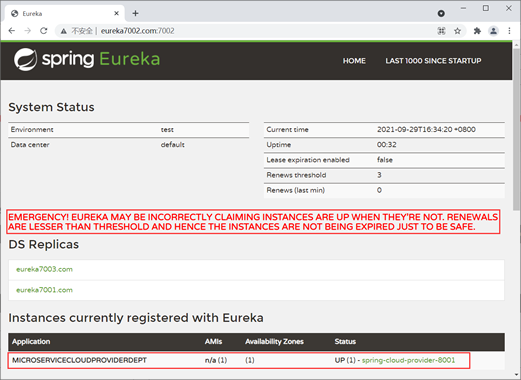Click the Spring leaf logo
This screenshot has height=380, width=521.
pos(25,59)
